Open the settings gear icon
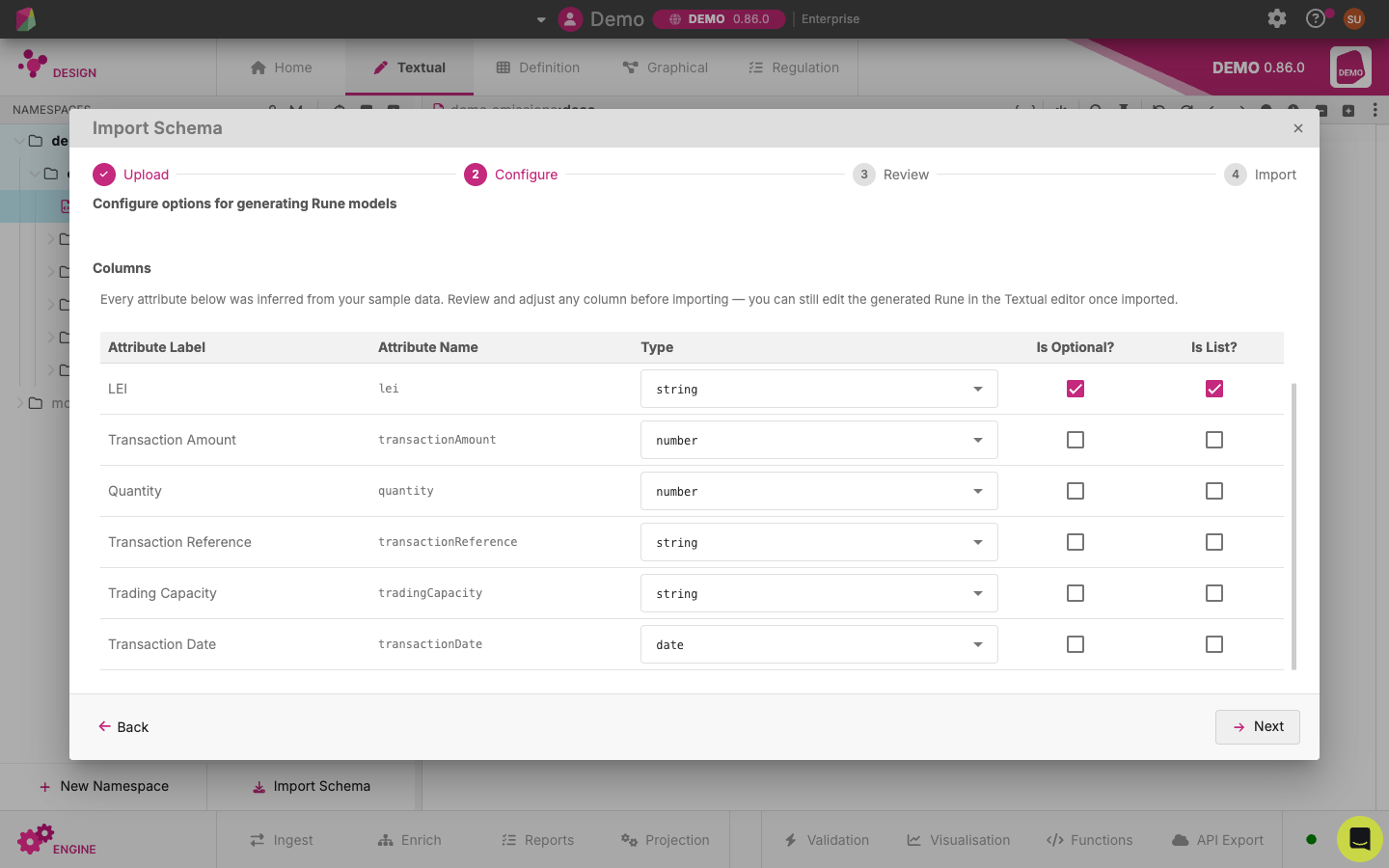Screen dimensions: 1389x868 [x=1277, y=18]
